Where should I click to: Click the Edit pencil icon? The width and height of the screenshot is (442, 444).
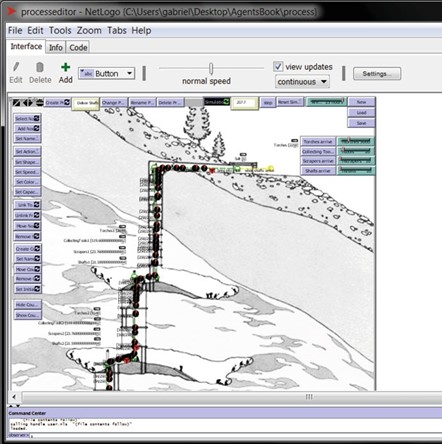pos(16,67)
